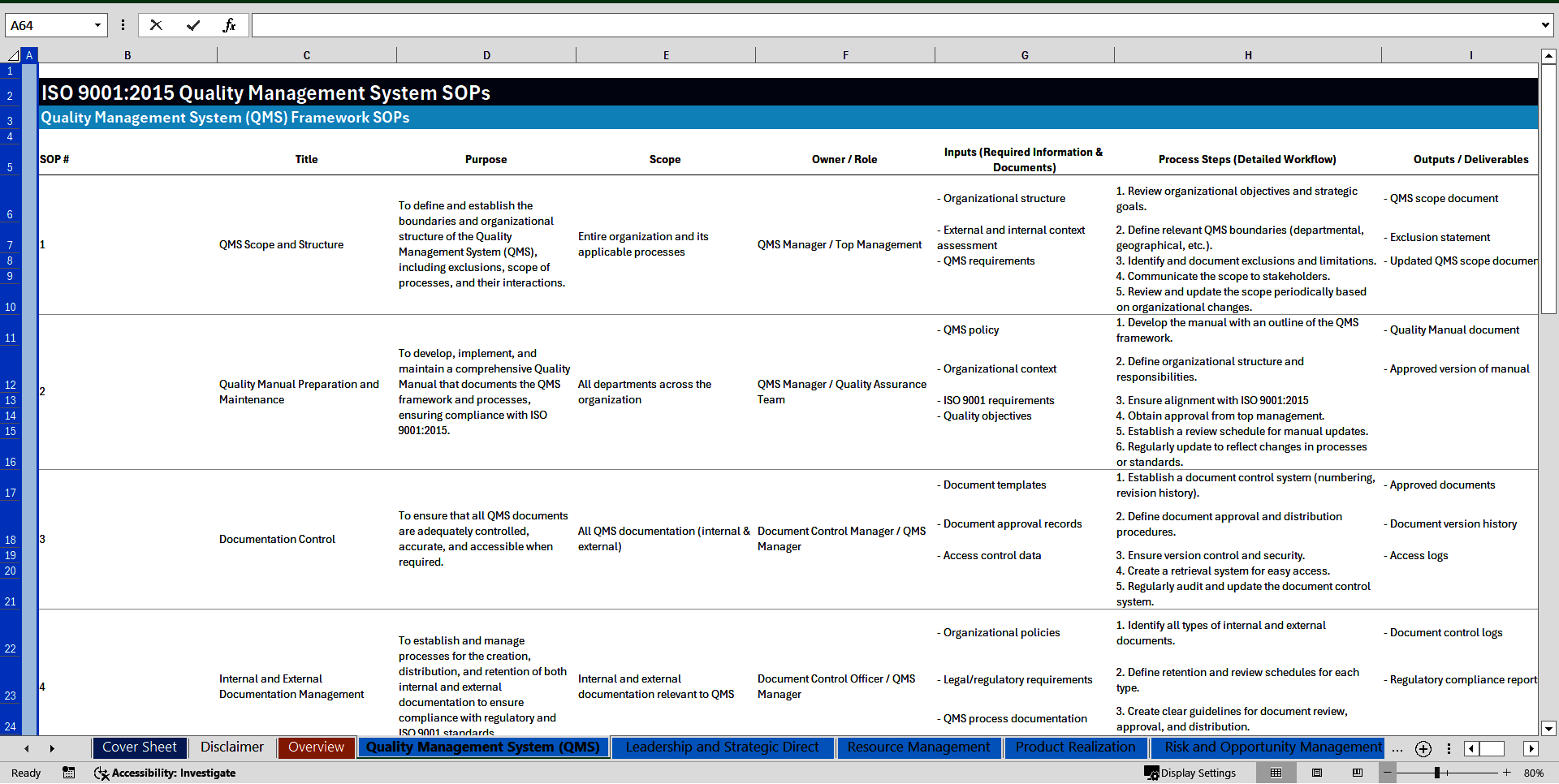Expand the formula bar with right chevron
Screen dimensions: 1559x784
point(1544,25)
